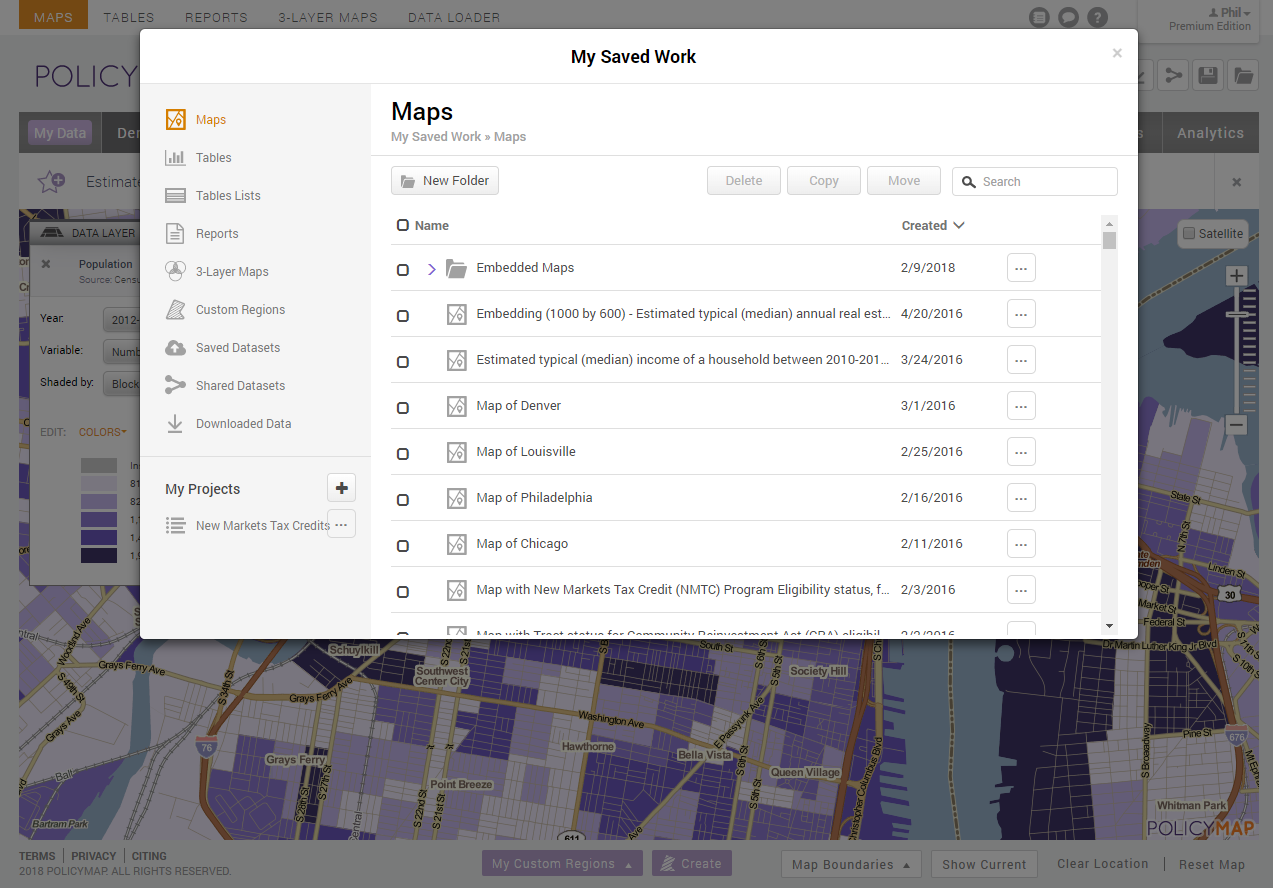Click Show Current button
The width and height of the screenshot is (1273, 888).
click(x=984, y=864)
